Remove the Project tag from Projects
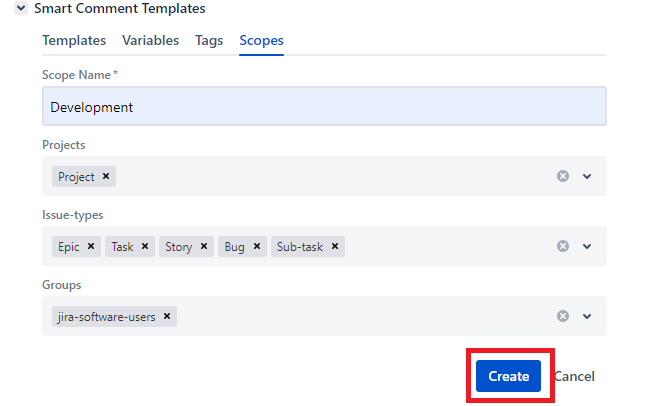Screen dimensions: 653x406 (x=107, y=177)
